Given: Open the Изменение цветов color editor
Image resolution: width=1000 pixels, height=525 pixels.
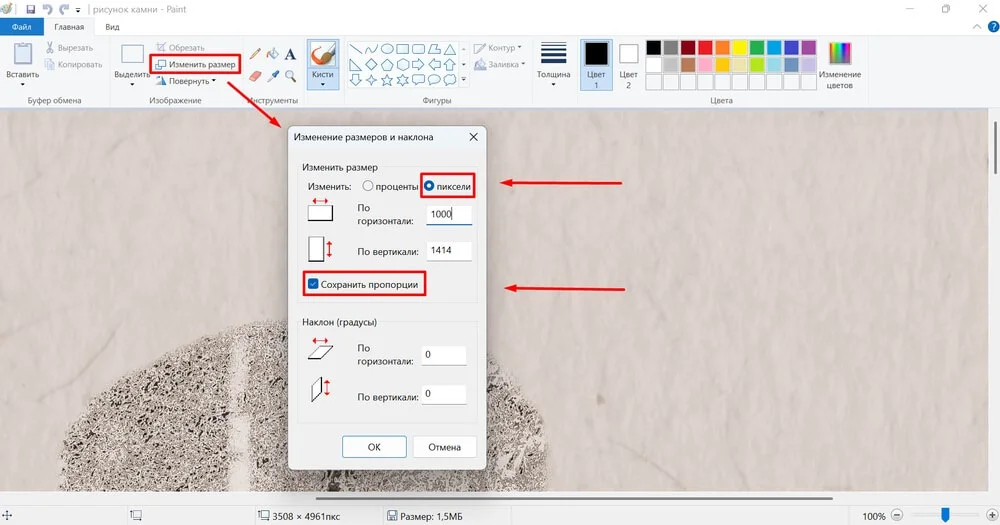Looking at the screenshot, I should [x=839, y=66].
